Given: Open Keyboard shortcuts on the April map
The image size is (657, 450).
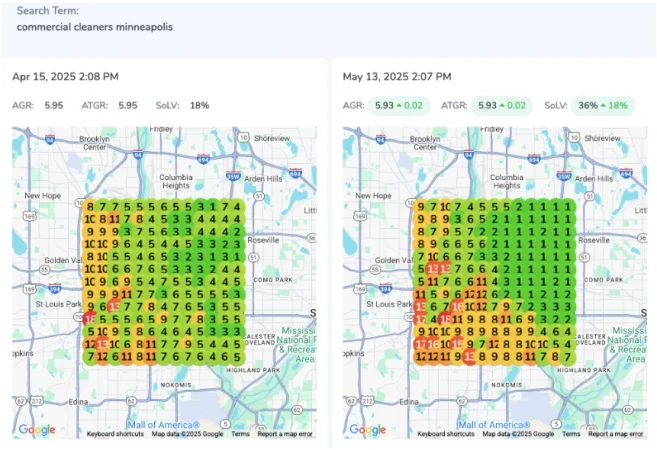Looking at the screenshot, I should click(x=116, y=434).
